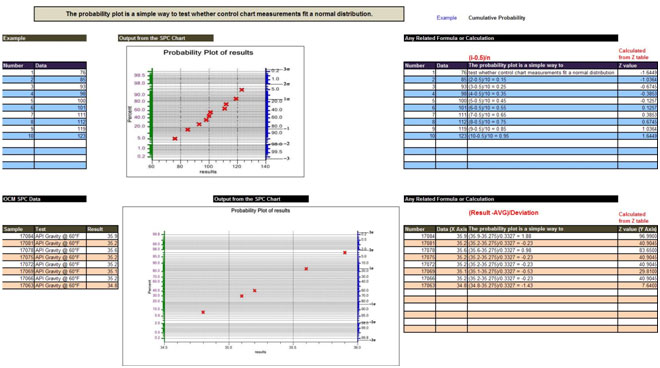The height and width of the screenshot is (368, 660).
Task: Click the top-right red marker in bottom plot
Action: tap(345, 253)
